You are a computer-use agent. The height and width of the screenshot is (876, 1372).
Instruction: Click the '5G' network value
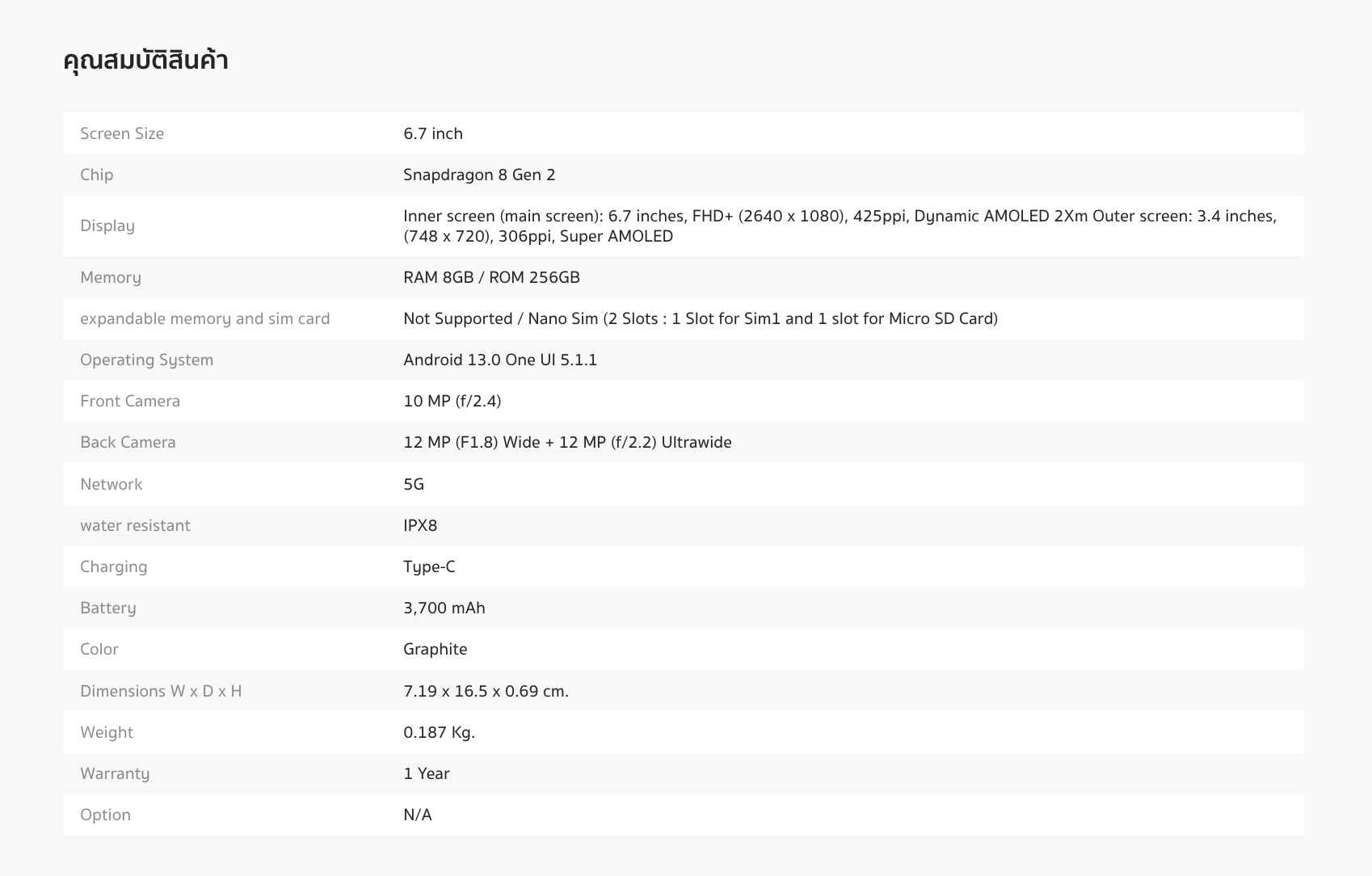(x=414, y=484)
